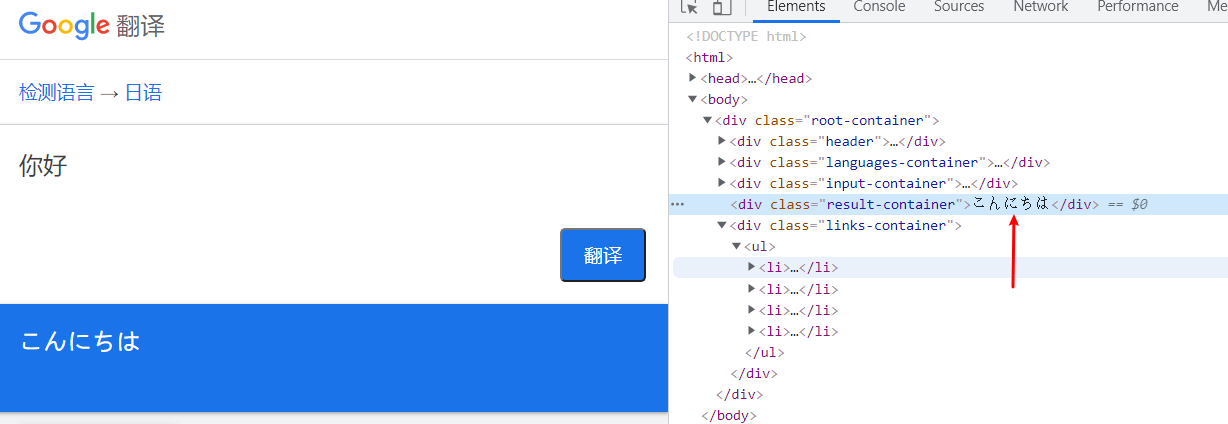
Task: Open the Performance tab
Action: (x=1138, y=7)
